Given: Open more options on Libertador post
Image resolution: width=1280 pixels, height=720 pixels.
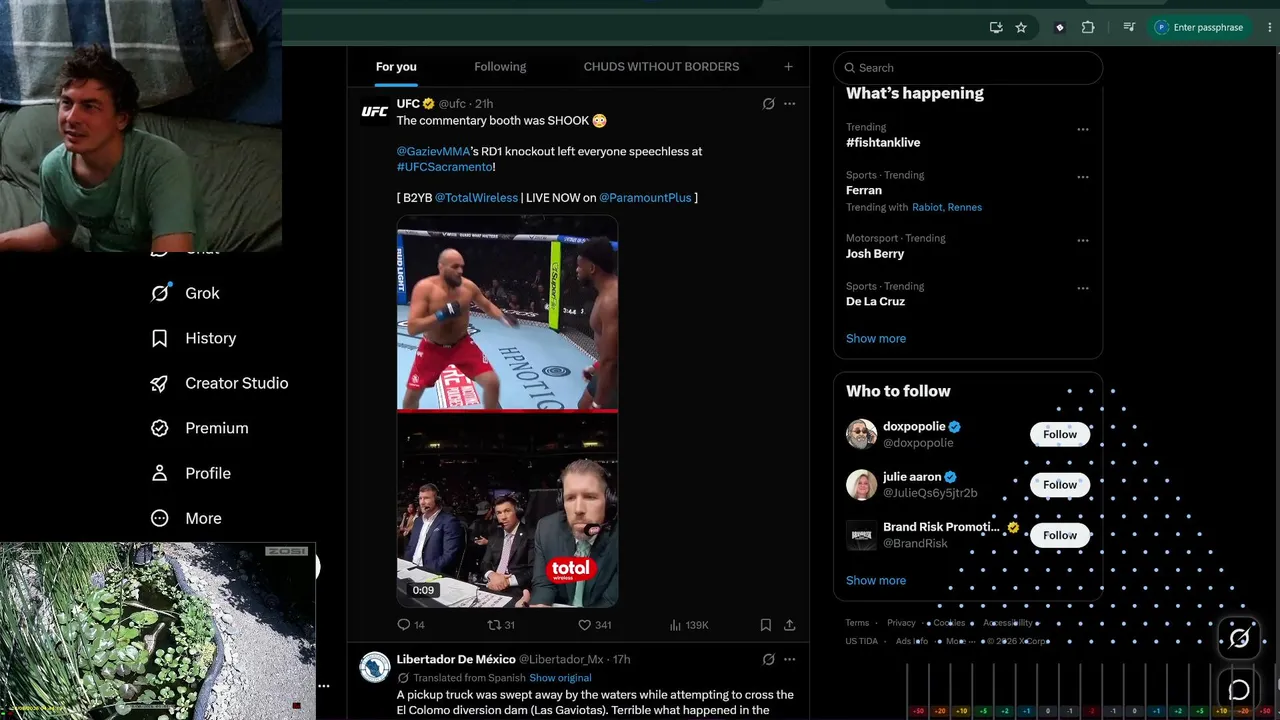Looking at the screenshot, I should coord(789,660).
